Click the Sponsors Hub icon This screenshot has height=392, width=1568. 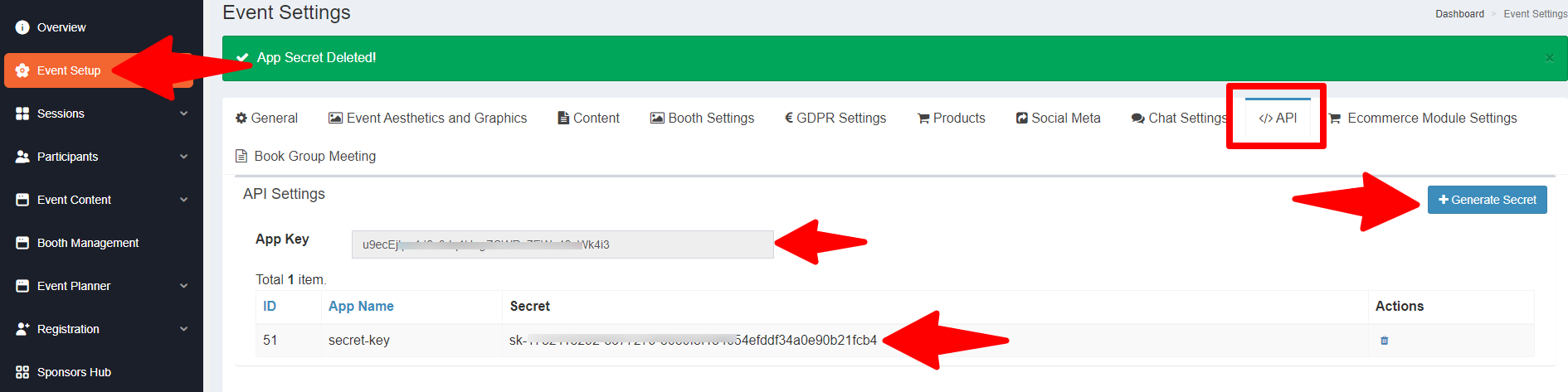coord(22,372)
